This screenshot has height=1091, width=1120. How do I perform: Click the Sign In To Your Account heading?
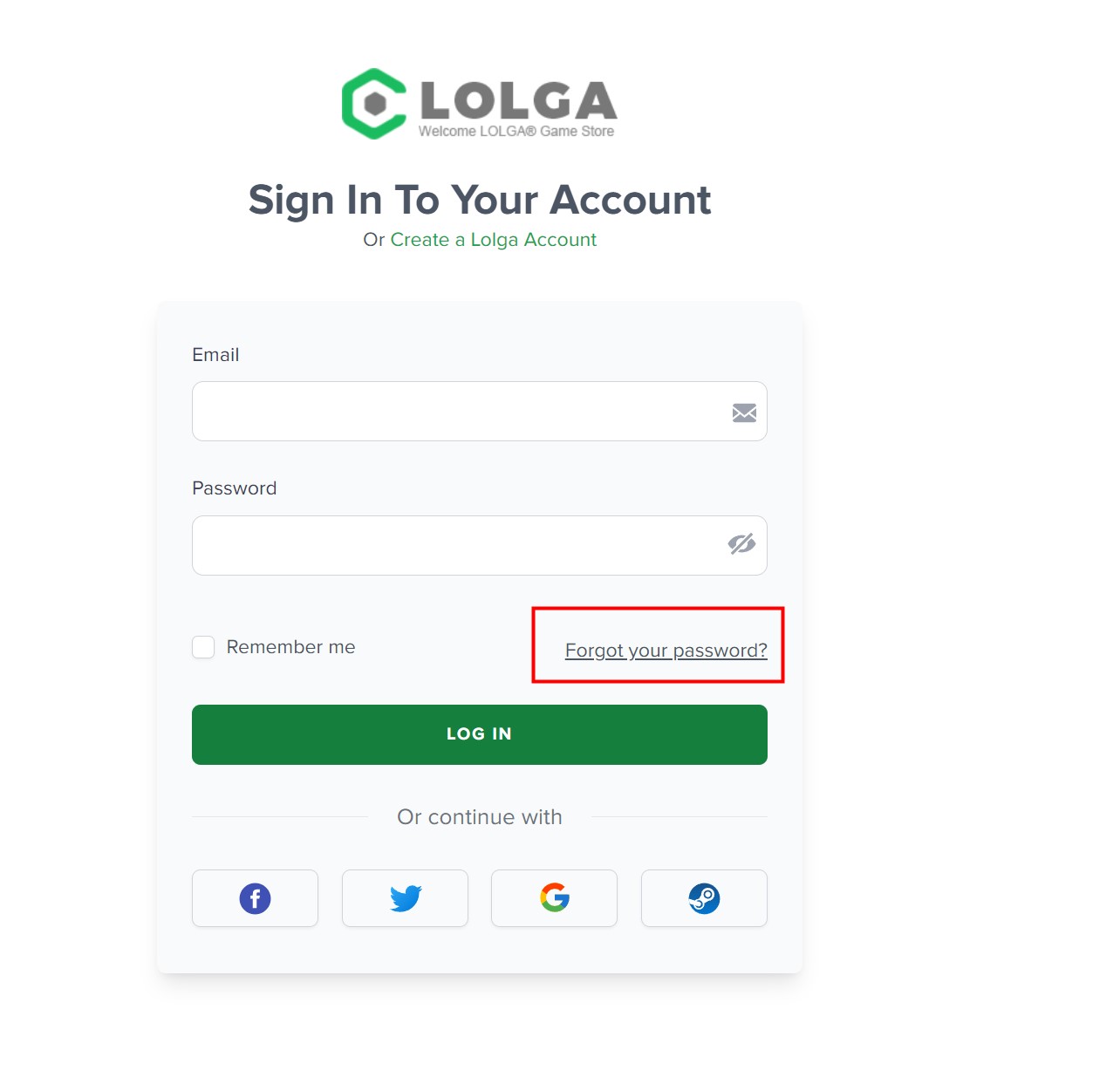point(480,200)
